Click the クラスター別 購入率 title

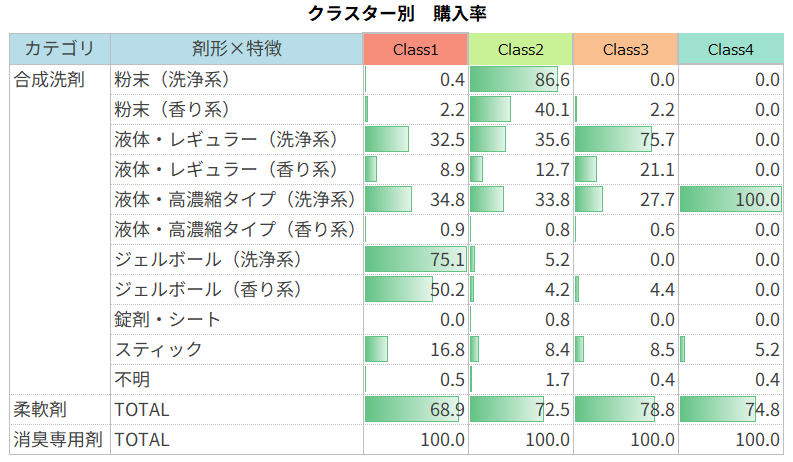[x=397, y=14]
